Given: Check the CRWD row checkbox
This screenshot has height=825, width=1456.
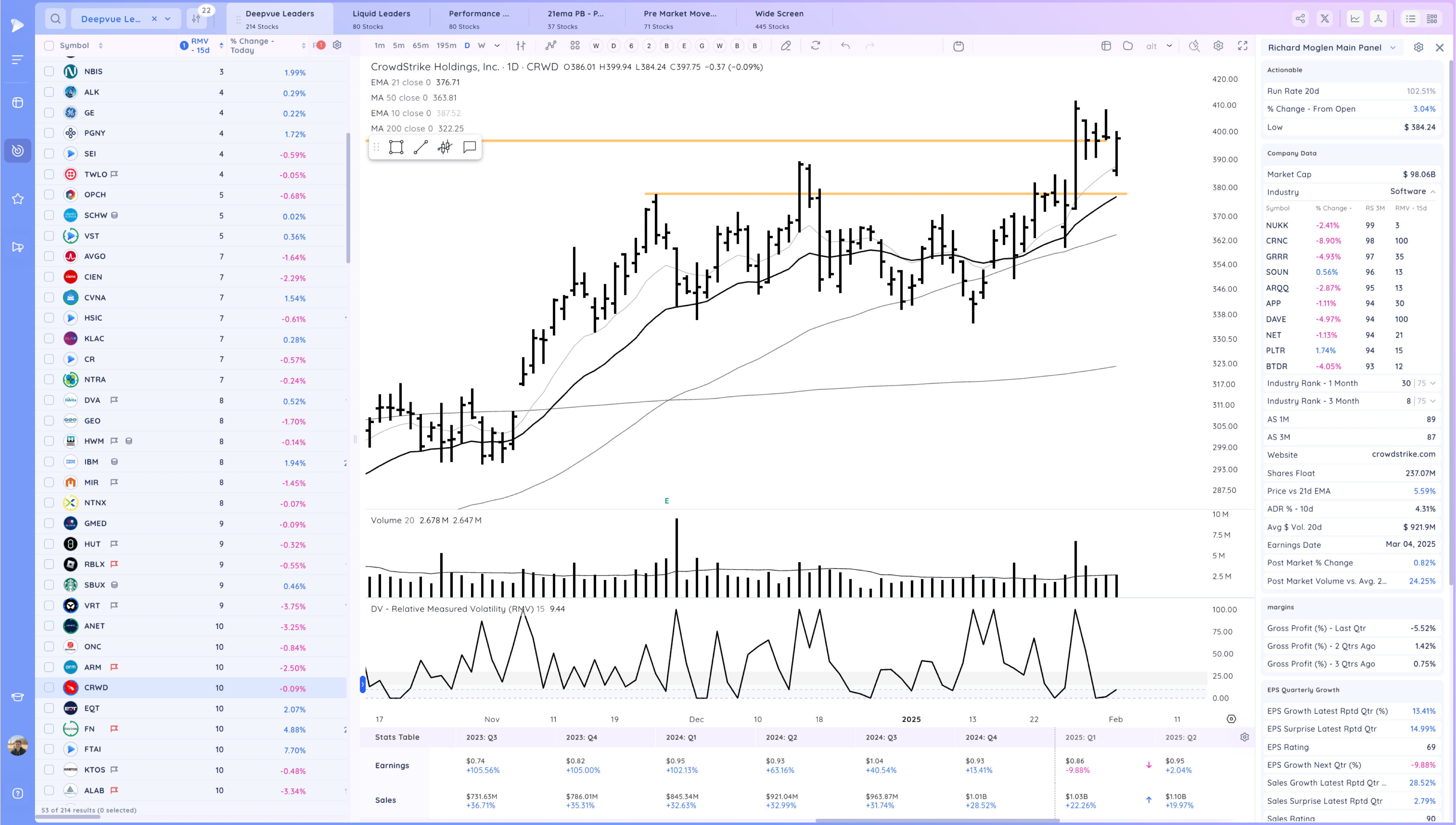Looking at the screenshot, I should coord(49,687).
